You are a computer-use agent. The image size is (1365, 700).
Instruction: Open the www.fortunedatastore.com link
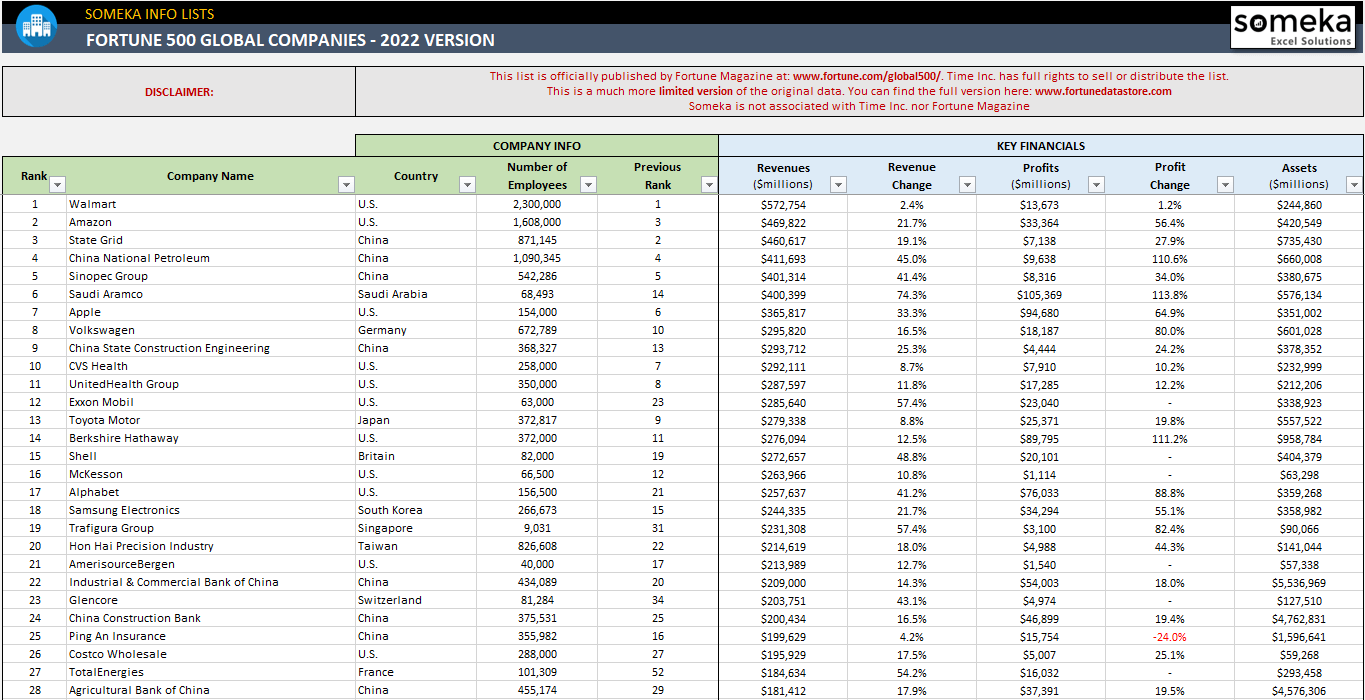(x=1102, y=91)
